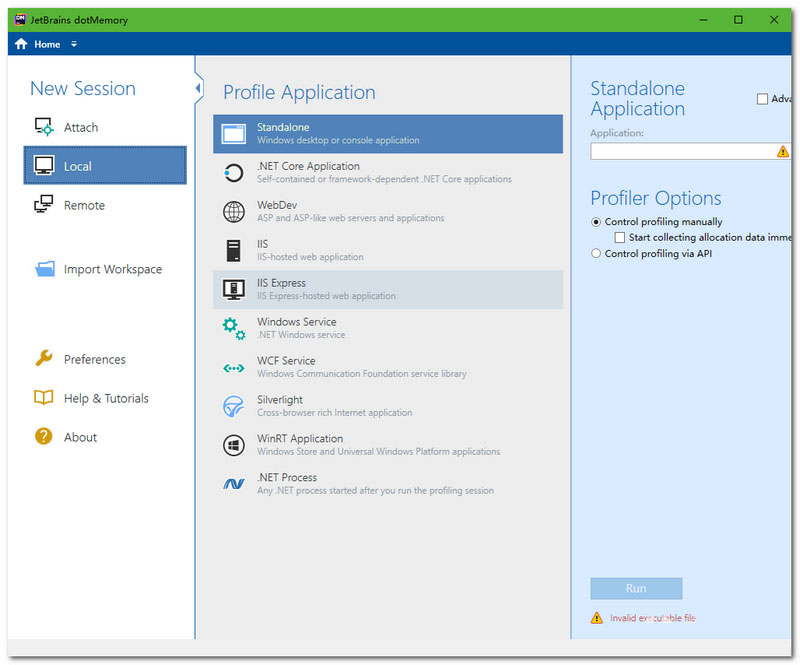800x665 pixels.
Task: Click 'Any .NET process started after' description
Action: (376, 490)
